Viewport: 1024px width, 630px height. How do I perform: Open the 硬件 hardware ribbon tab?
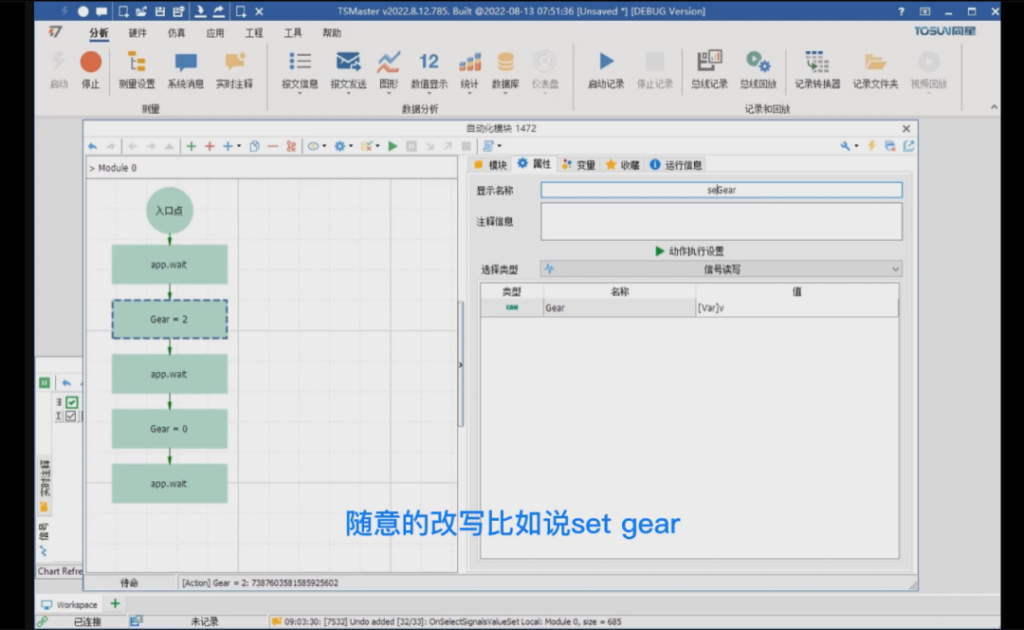click(x=137, y=33)
